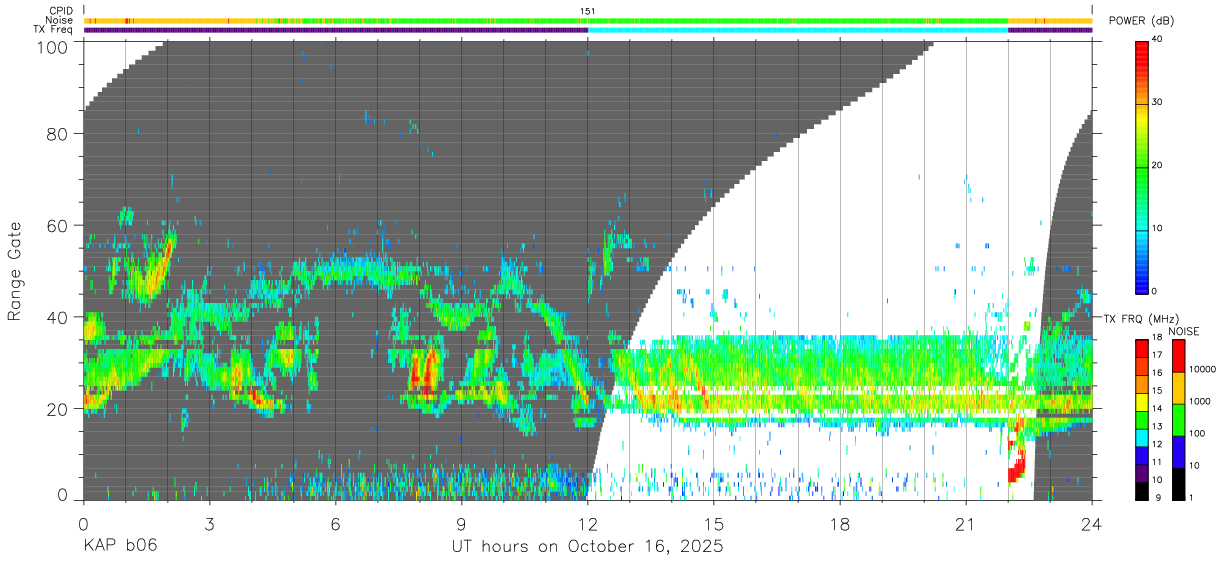Click the 30 value on the power scale

[x=1157, y=103]
